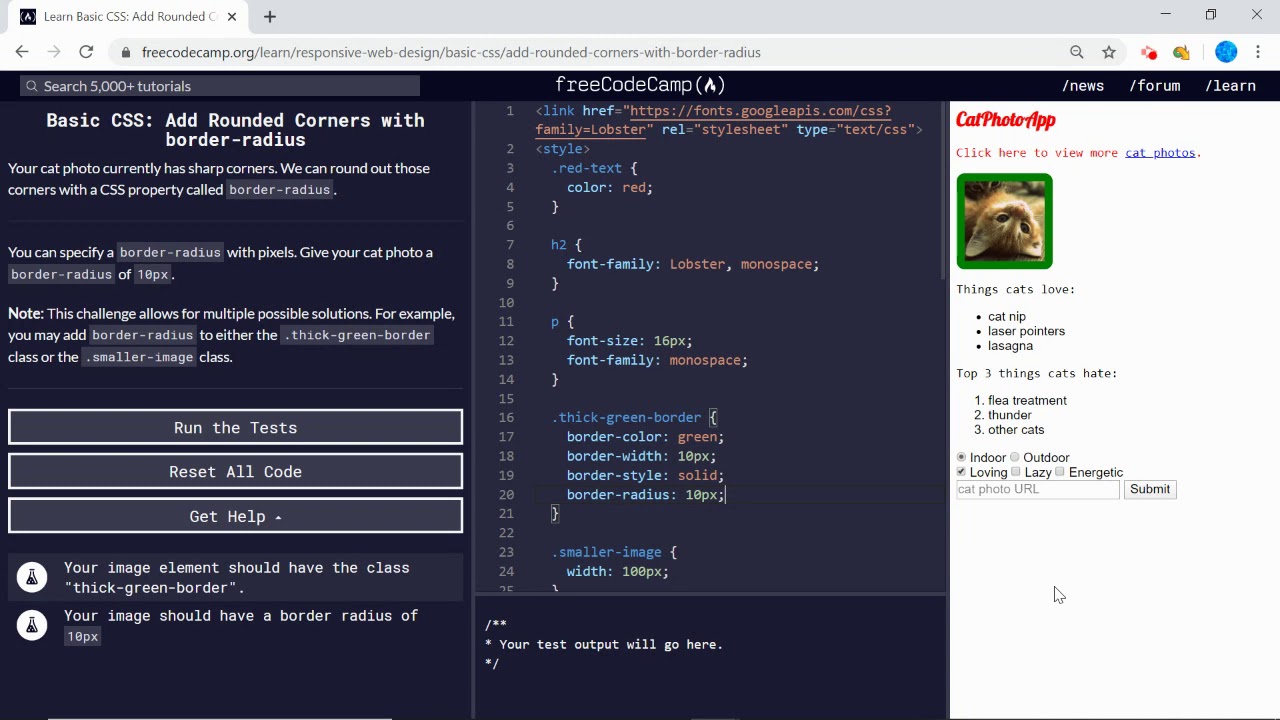This screenshot has width=1280, height=720.
Task: Open a new browser tab
Action: pos(270,16)
